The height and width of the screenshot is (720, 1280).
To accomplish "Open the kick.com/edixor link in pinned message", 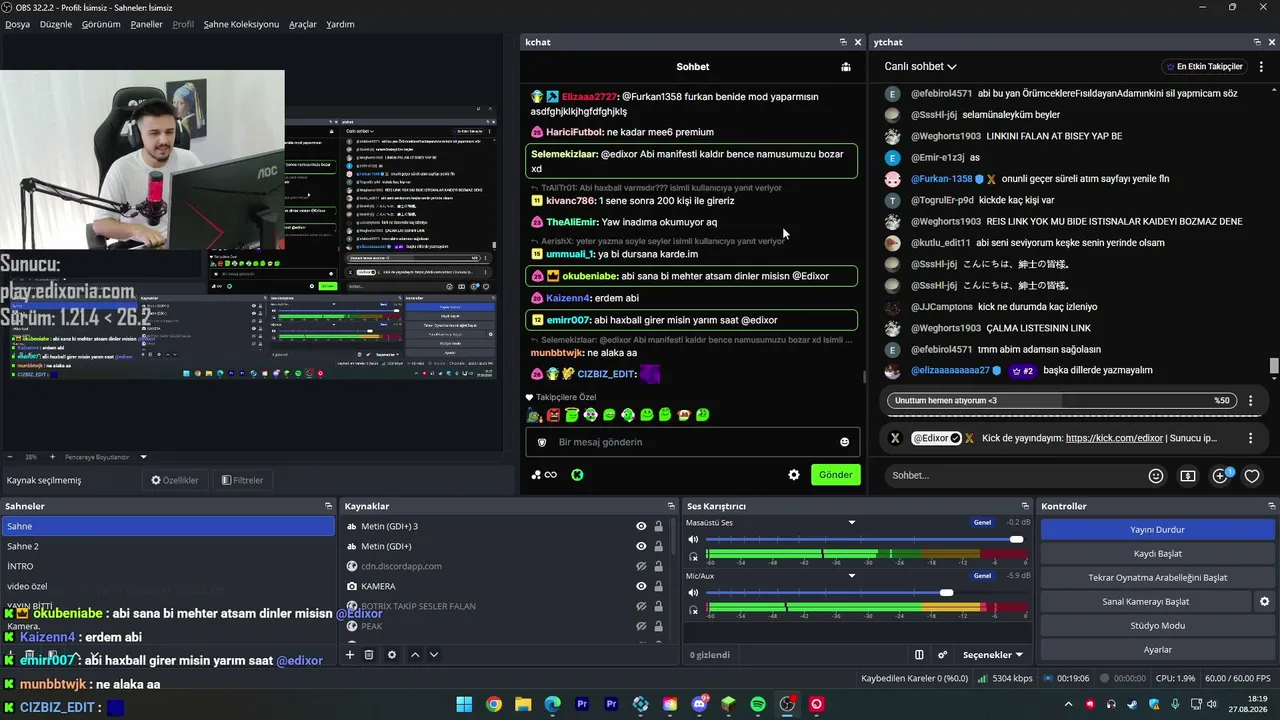I will pyautogui.click(x=1114, y=438).
